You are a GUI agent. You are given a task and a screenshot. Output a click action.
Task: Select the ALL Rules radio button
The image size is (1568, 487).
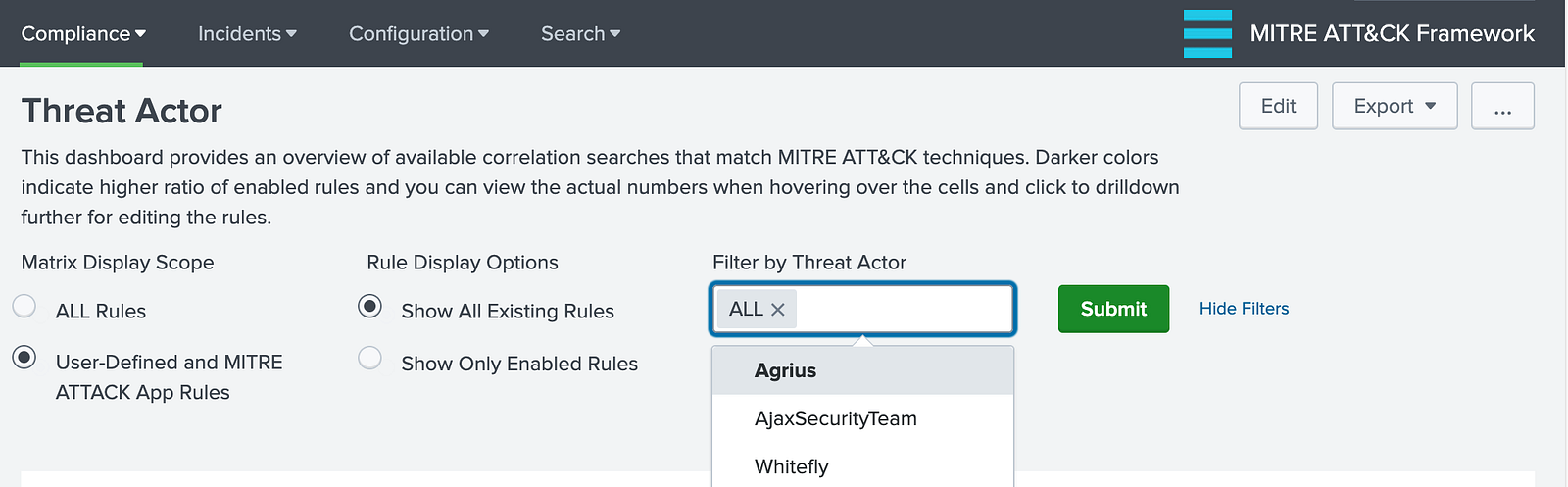click(24, 307)
